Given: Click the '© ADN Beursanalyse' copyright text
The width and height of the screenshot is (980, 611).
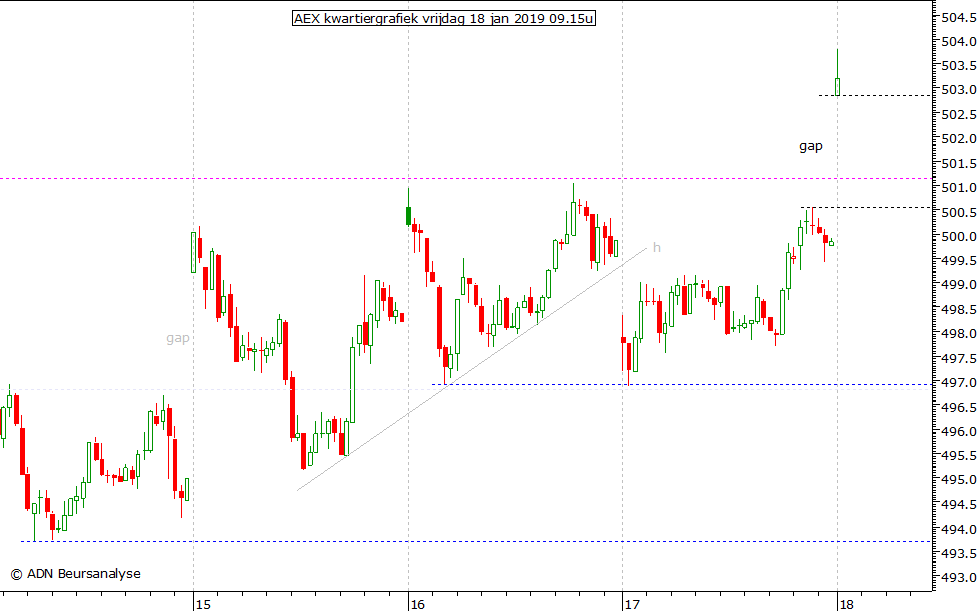Looking at the screenshot, I should click(76, 574).
